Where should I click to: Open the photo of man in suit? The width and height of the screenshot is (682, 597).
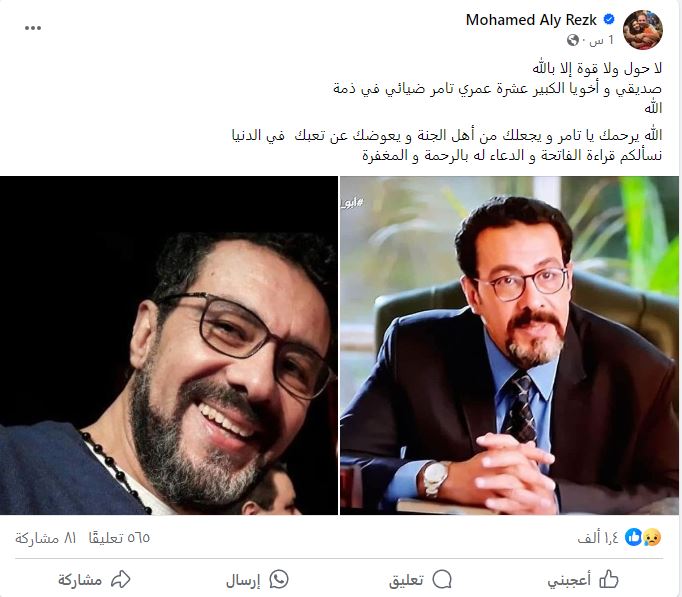pyautogui.click(x=509, y=345)
